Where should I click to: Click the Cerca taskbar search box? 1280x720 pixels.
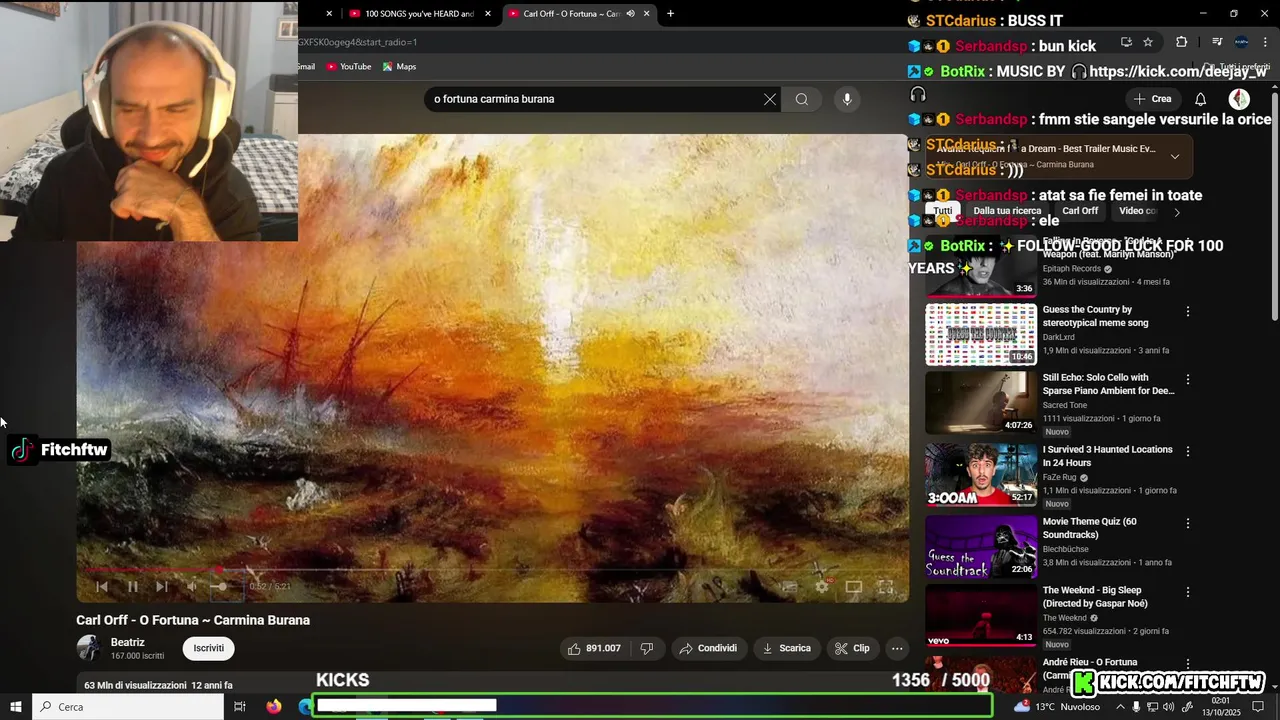click(x=128, y=707)
